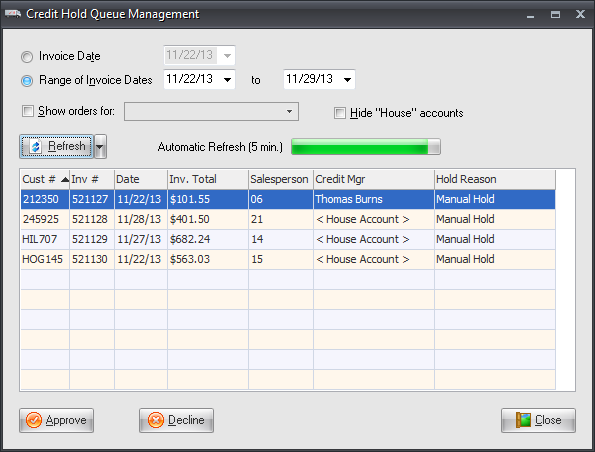Select the row for customer 245925

[288, 219]
